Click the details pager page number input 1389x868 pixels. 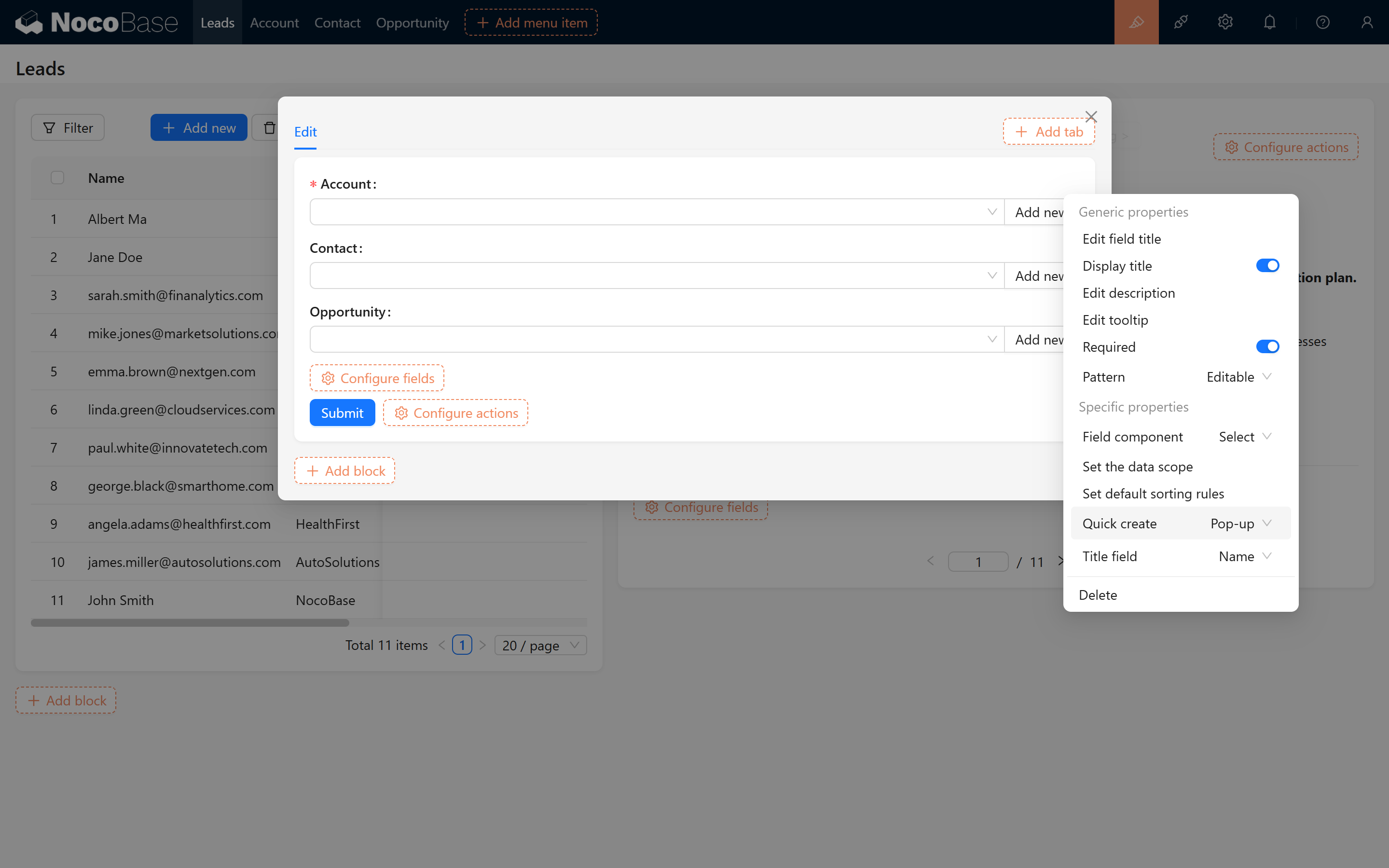(978, 562)
